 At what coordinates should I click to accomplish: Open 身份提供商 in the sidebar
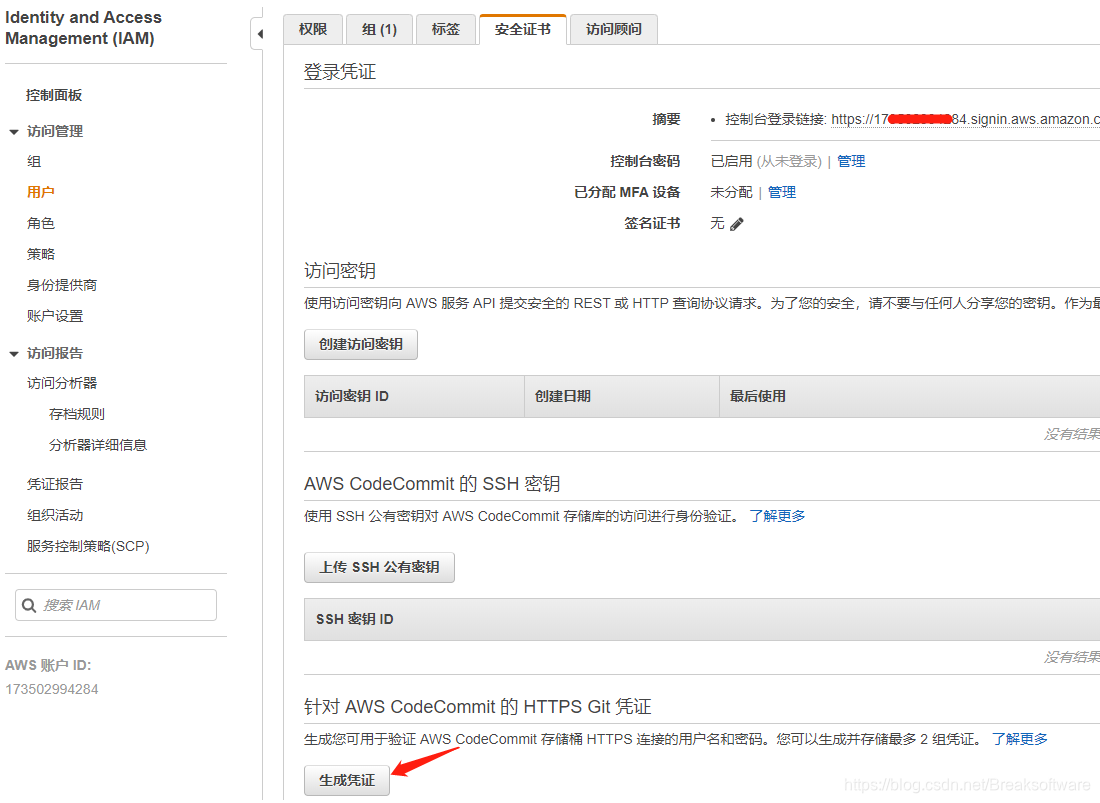(x=62, y=285)
